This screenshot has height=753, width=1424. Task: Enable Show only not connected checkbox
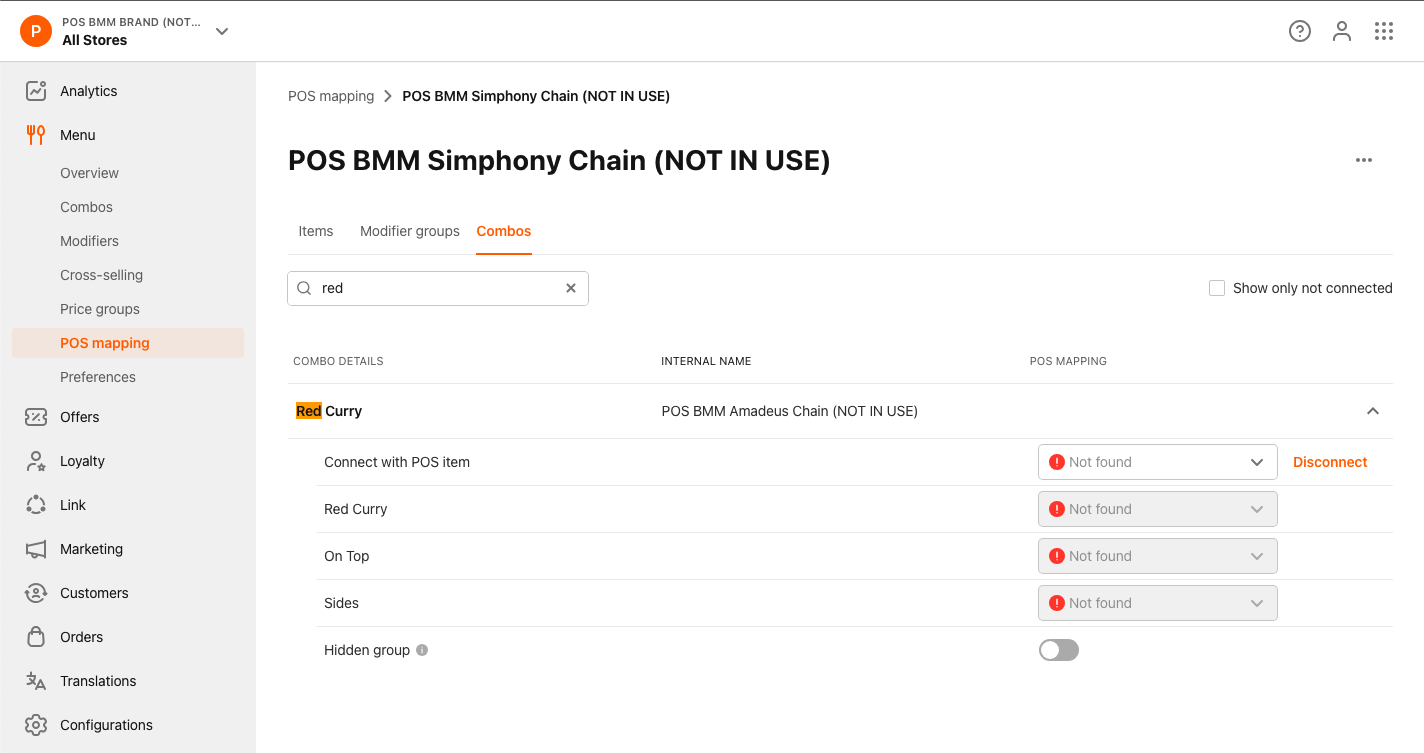pyautogui.click(x=1217, y=288)
